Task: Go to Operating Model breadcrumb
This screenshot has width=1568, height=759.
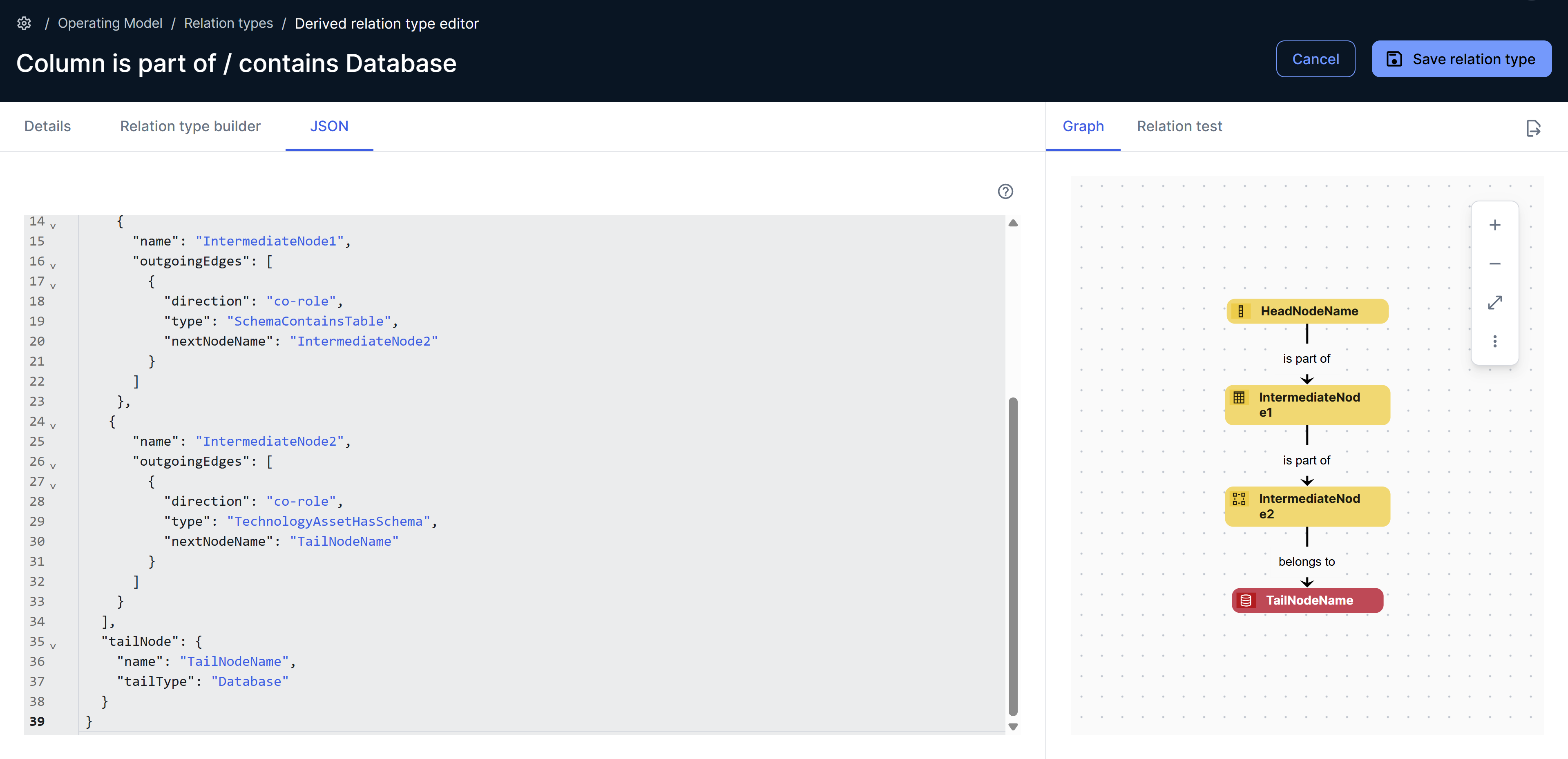Action: pyautogui.click(x=110, y=23)
